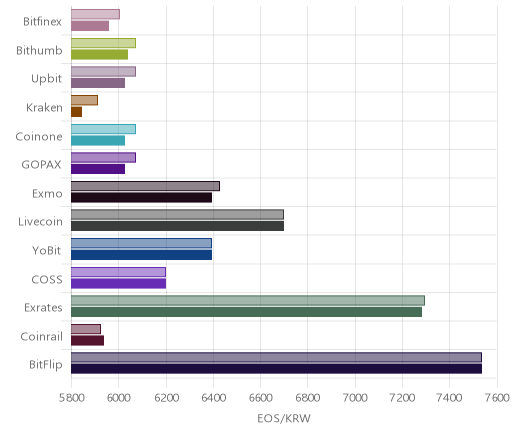The width and height of the screenshot is (512, 436).
Task: Select the dark purple GOPAX lower bar
Action: tap(98, 169)
